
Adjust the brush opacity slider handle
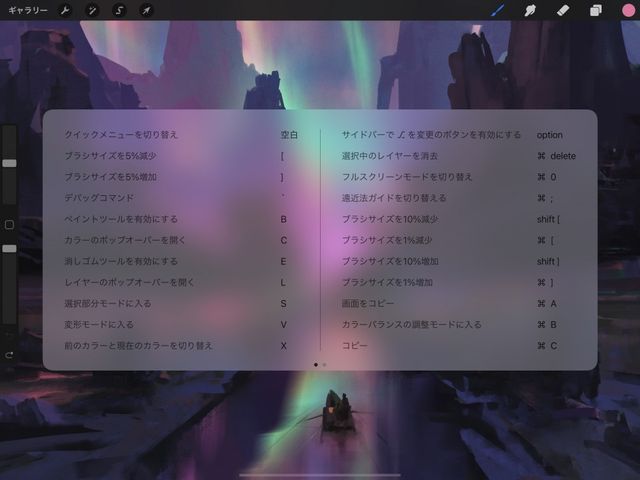9,249
